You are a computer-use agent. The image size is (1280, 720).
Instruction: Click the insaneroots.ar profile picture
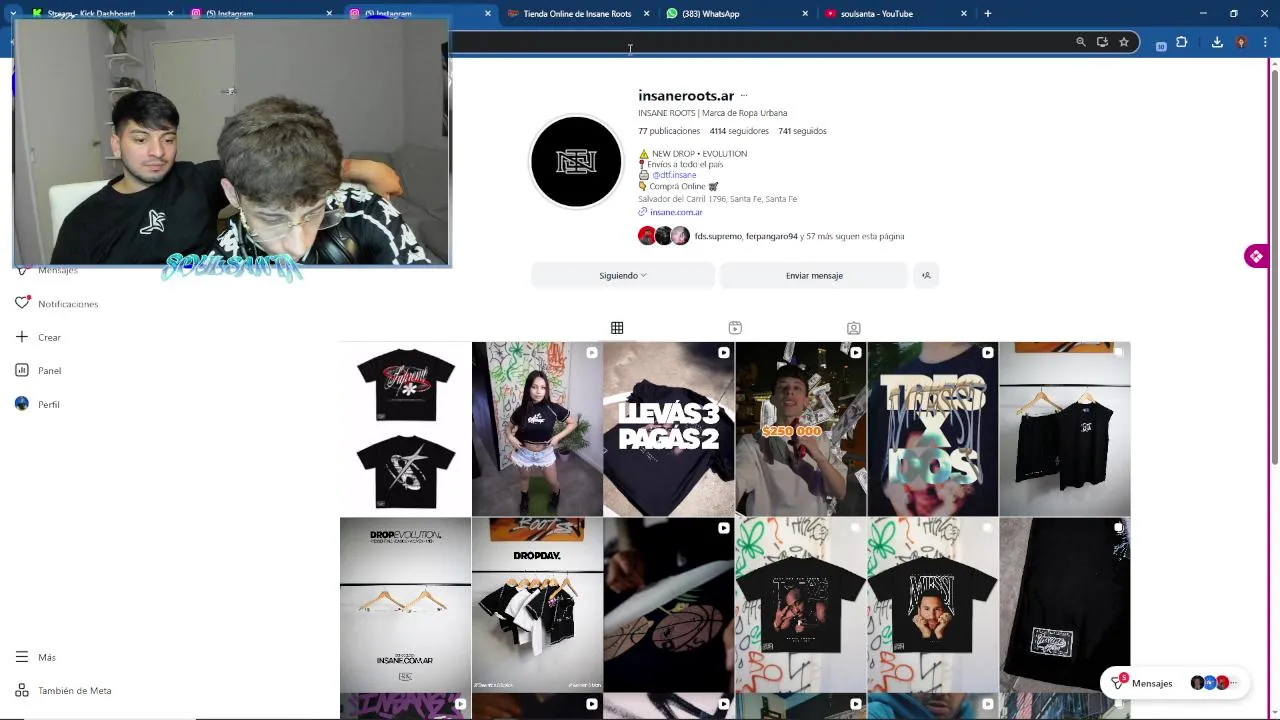(576, 162)
